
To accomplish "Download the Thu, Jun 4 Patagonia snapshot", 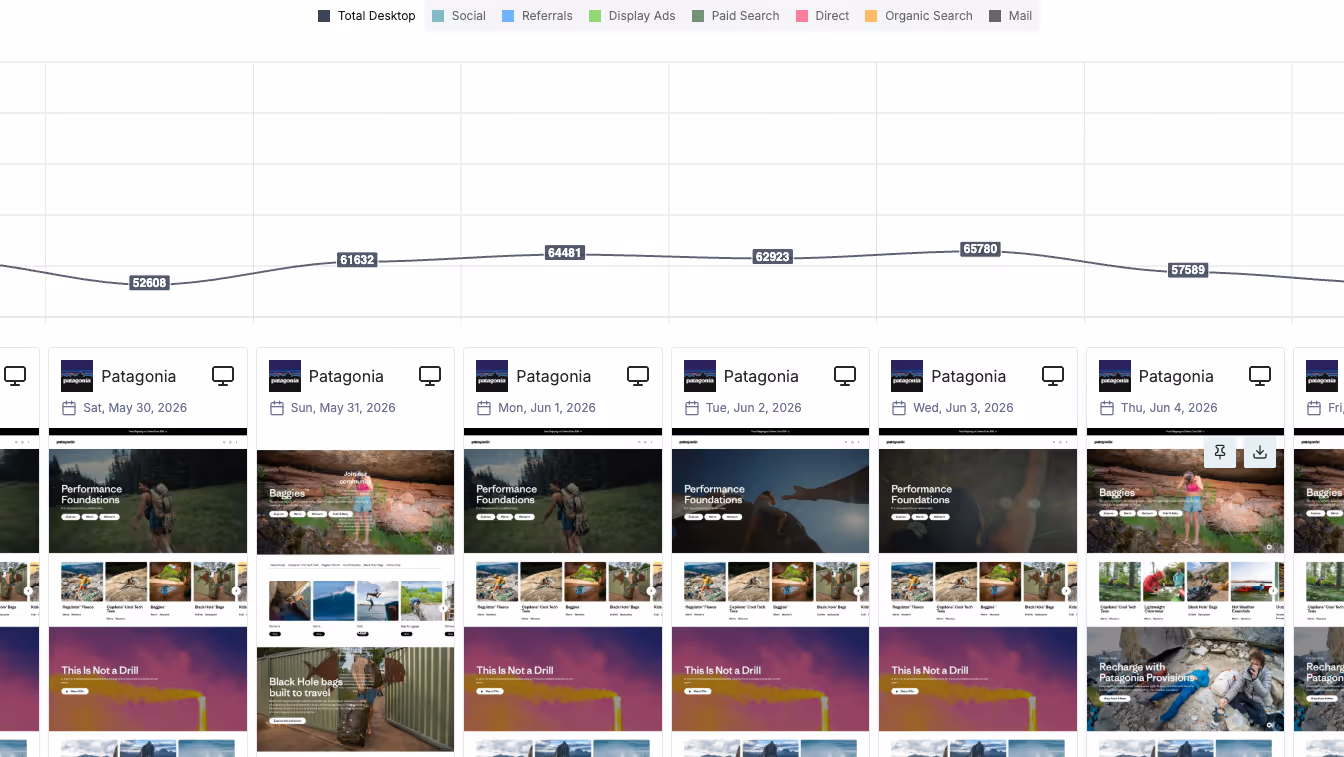I will click(1260, 452).
